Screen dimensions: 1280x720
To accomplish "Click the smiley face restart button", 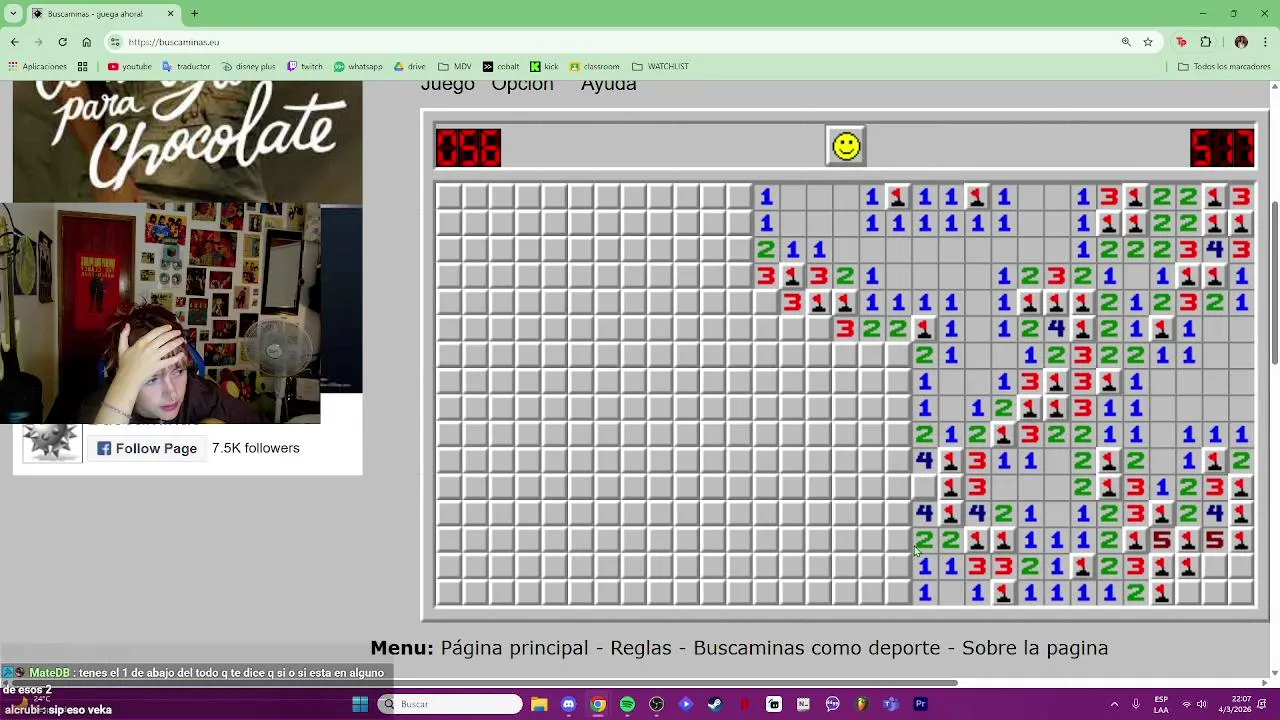I will [x=846, y=147].
